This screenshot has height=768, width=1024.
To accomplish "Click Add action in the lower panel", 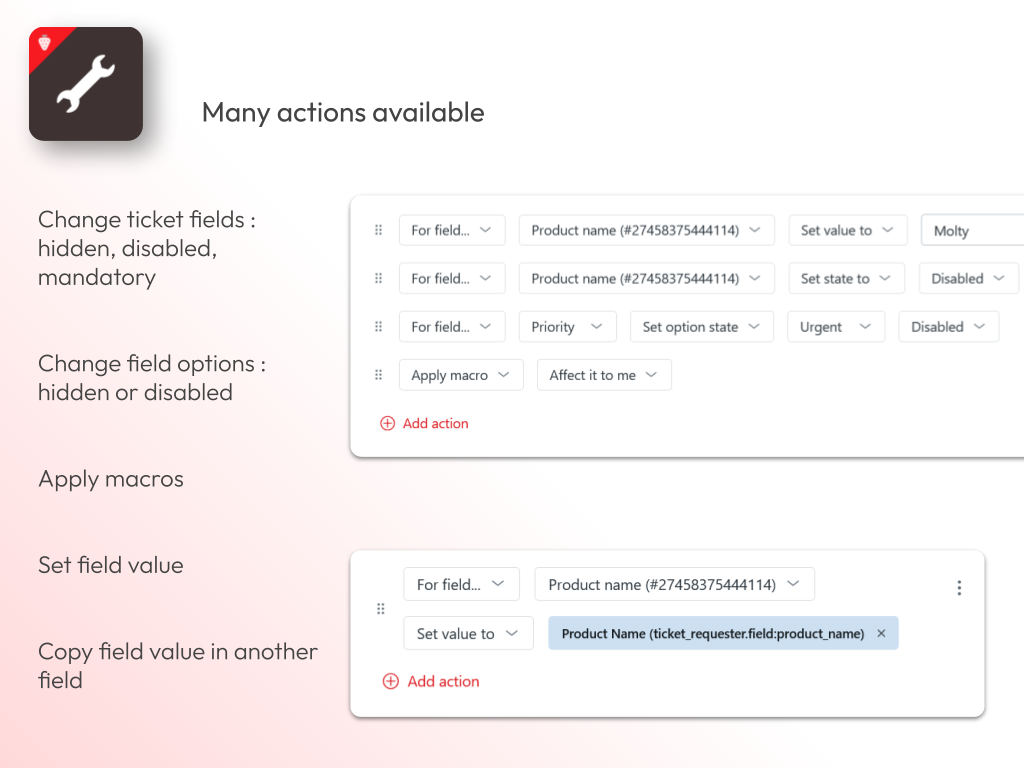I will click(x=431, y=682).
